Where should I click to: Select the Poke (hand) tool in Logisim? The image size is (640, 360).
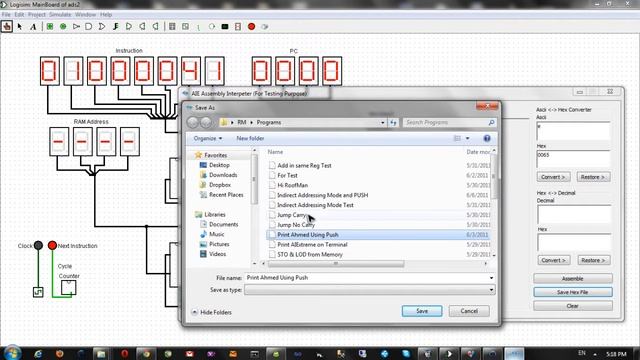click(x=7, y=27)
